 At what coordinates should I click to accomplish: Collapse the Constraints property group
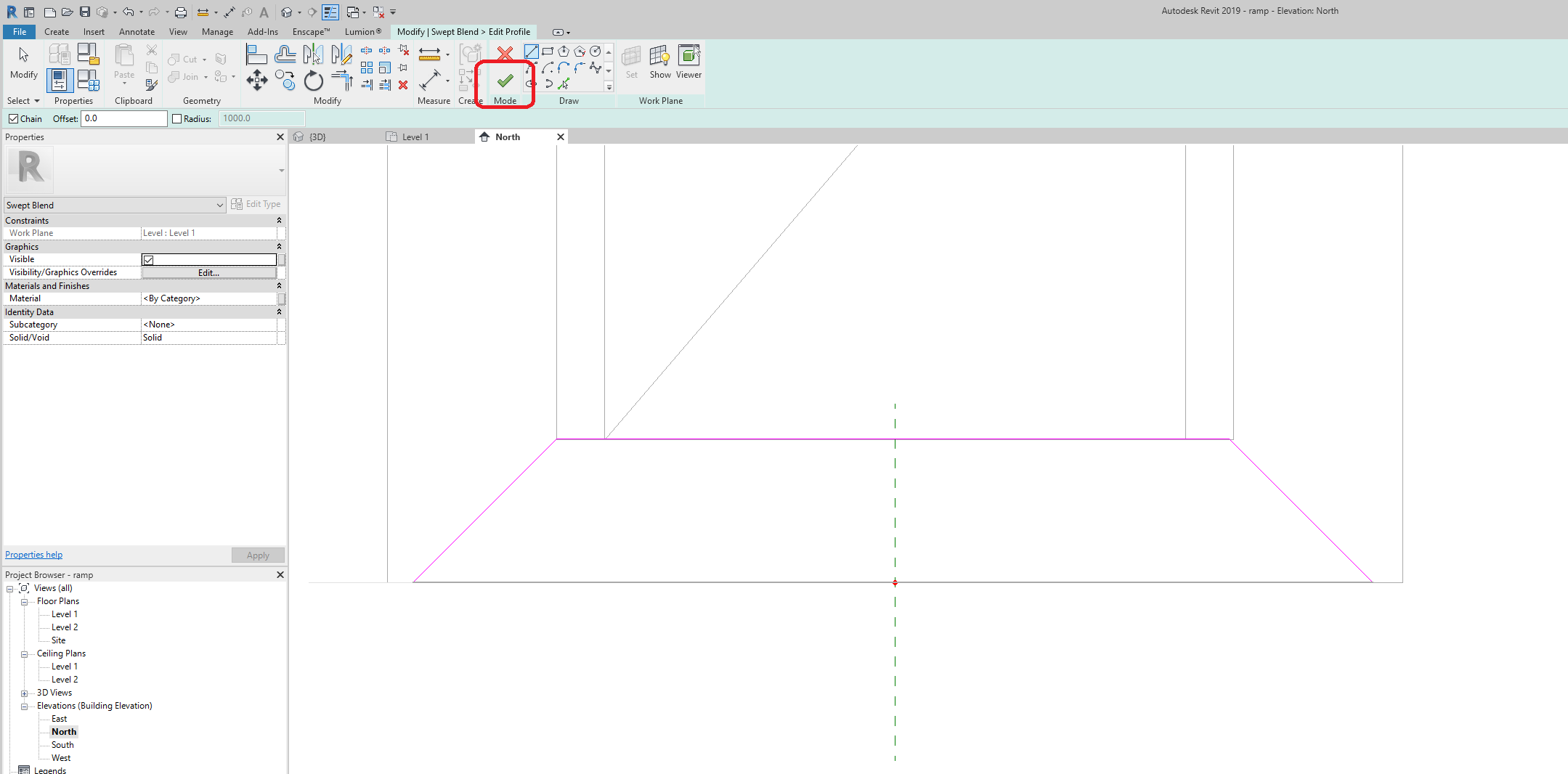tap(279, 221)
